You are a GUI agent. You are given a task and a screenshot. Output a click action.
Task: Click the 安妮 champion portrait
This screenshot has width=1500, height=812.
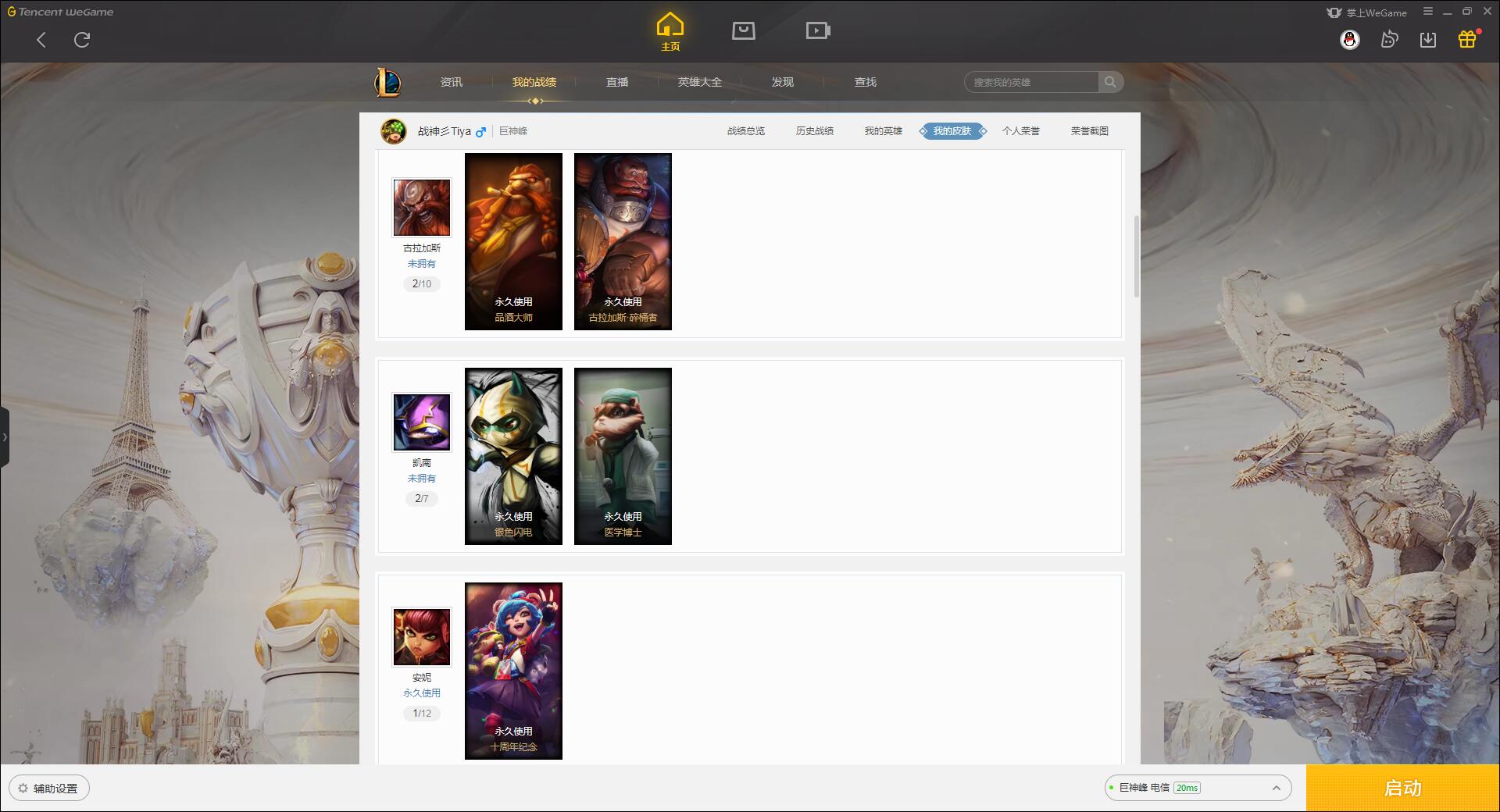click(422, 637)
